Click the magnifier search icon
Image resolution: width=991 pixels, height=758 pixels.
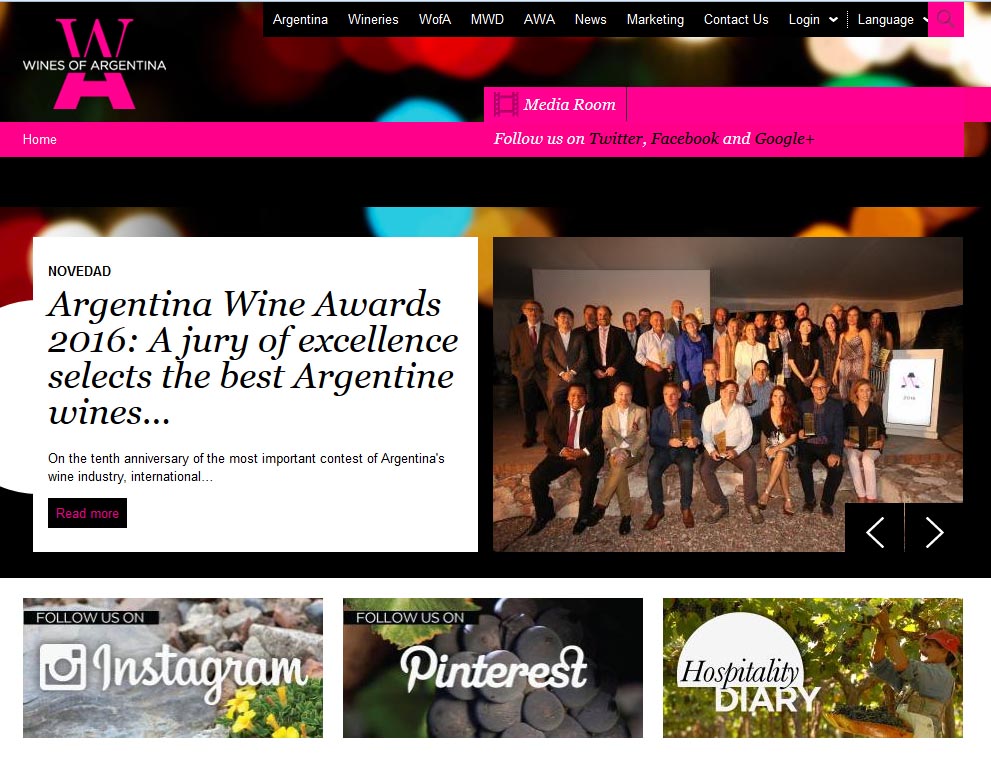coord(945,19)
